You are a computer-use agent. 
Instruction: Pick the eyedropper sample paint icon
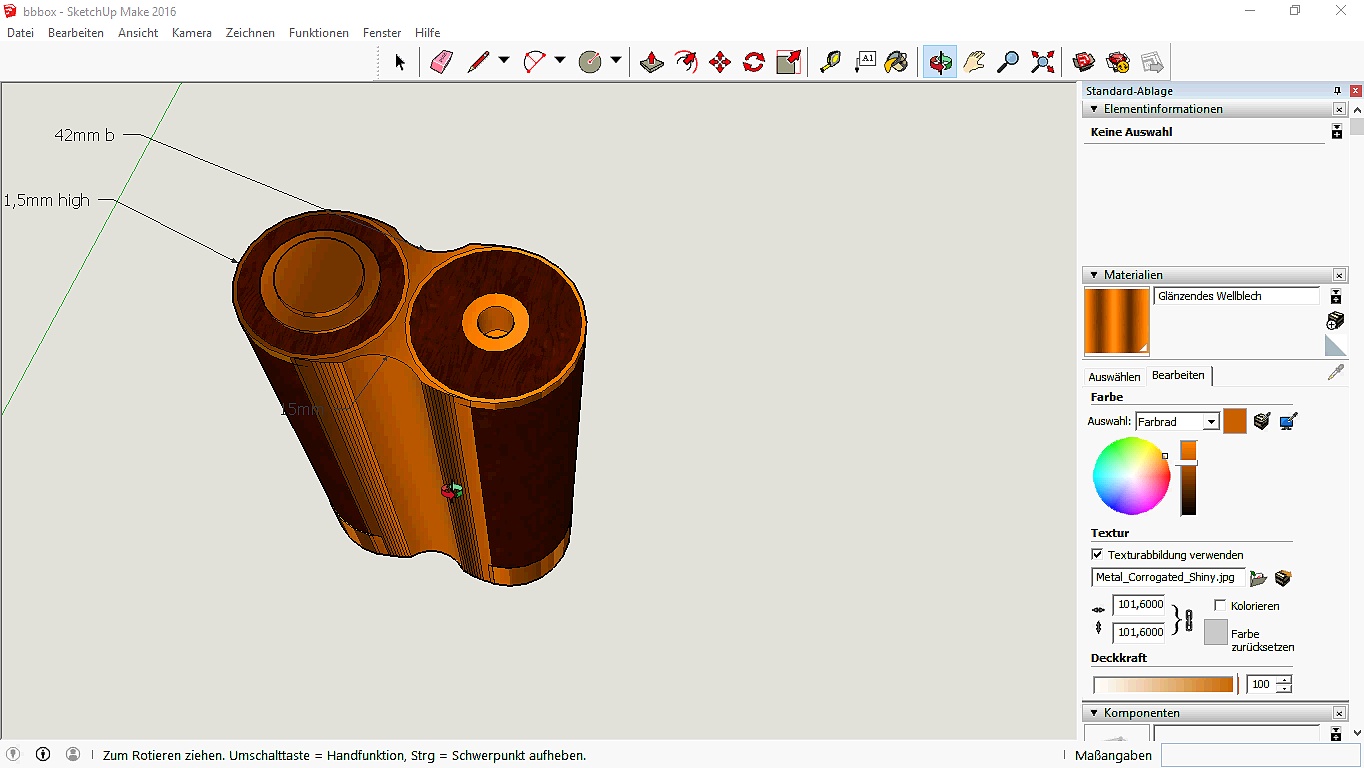click(x=1335, y=372)
